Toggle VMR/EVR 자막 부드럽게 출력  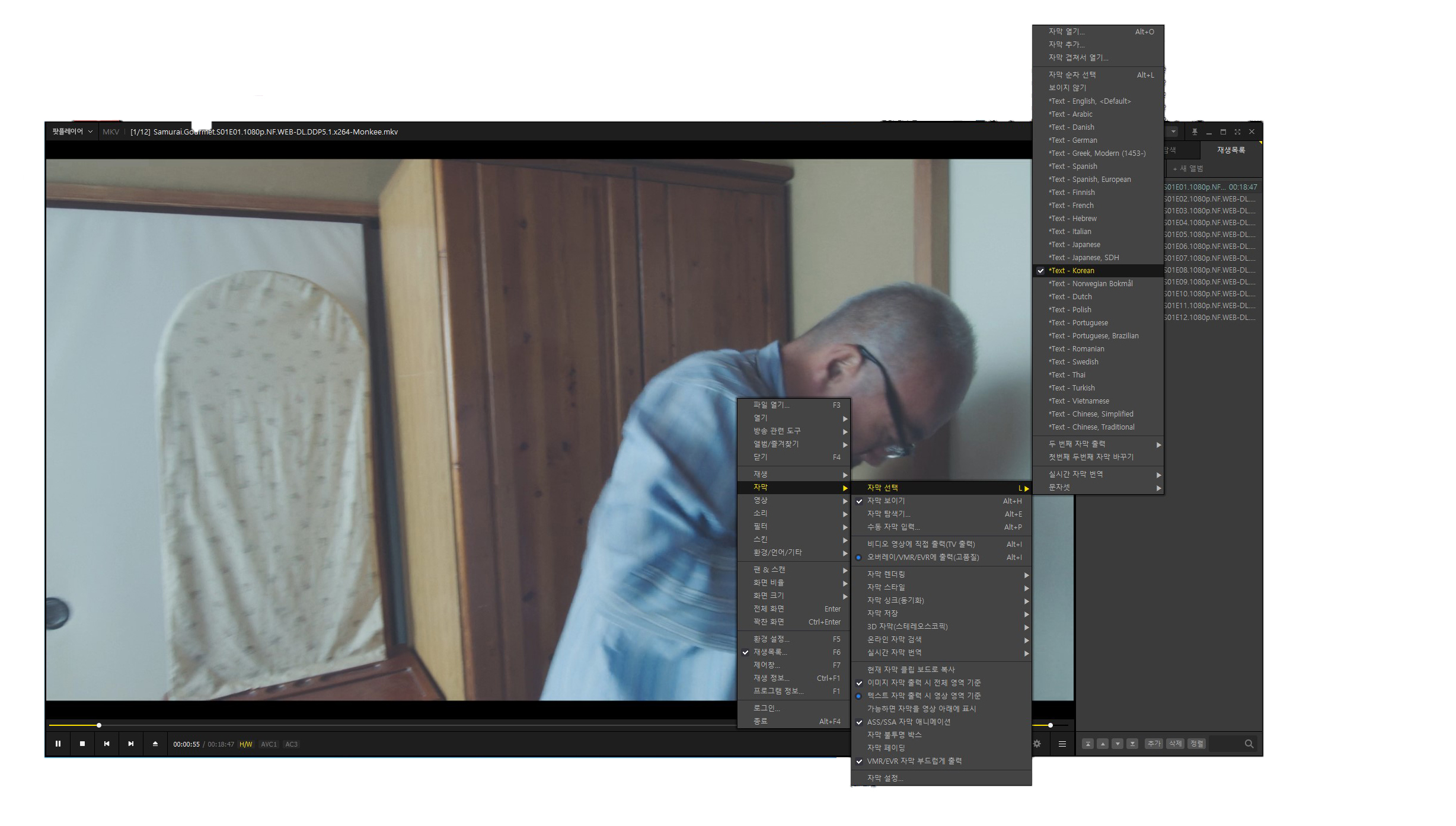pos(941,761)
